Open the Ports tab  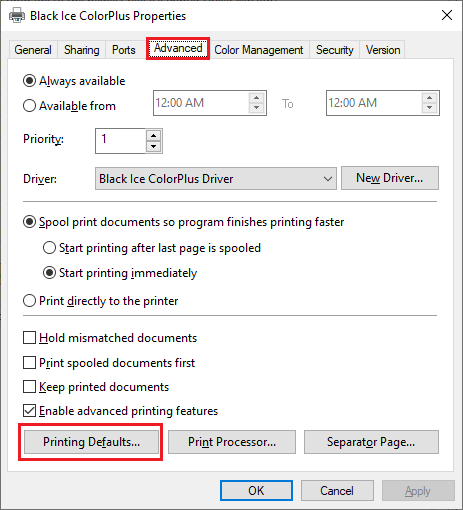[x=124, y=50]
